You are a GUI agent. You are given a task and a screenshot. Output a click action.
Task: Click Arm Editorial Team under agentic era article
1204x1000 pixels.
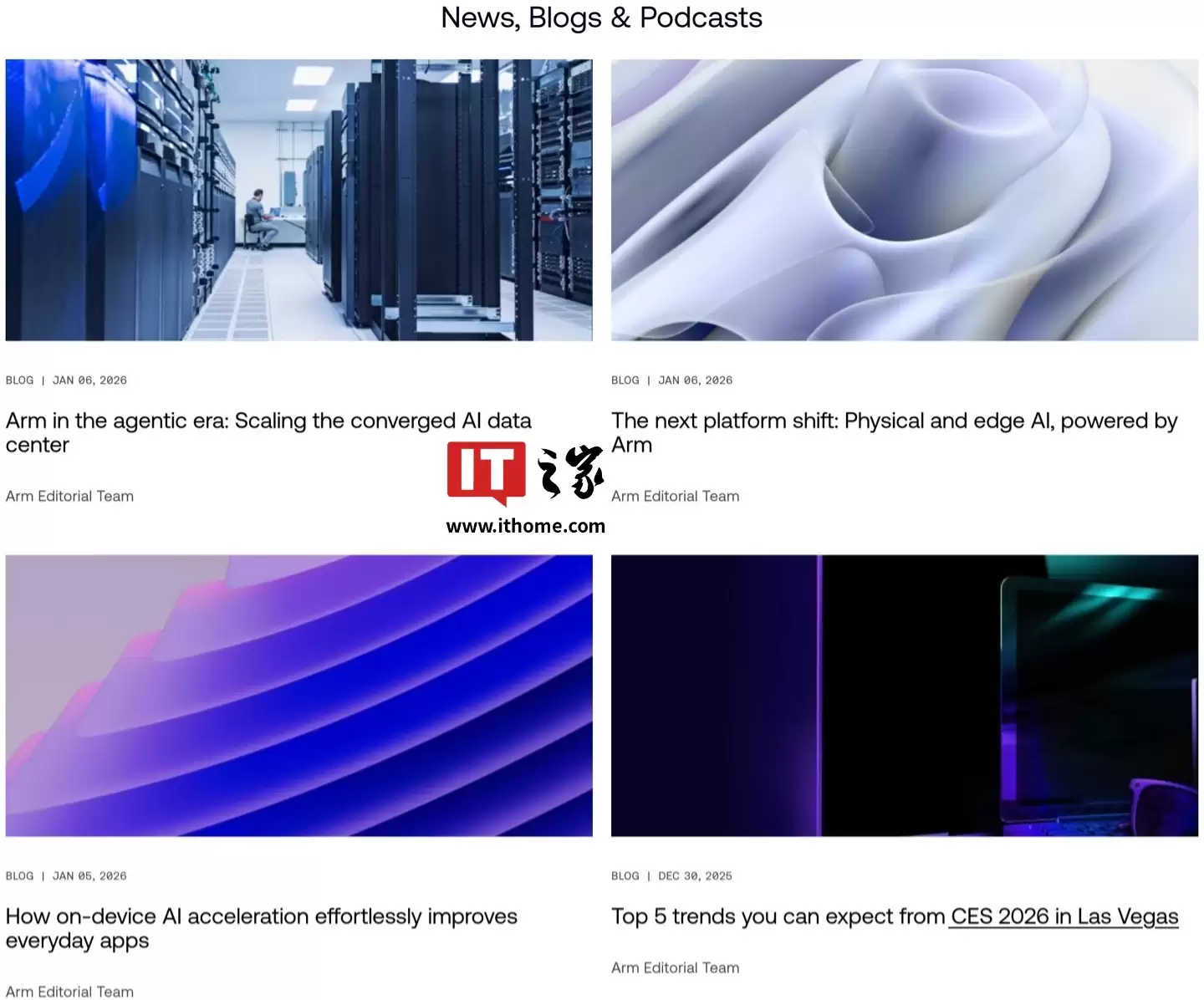[x=69, y=496]
